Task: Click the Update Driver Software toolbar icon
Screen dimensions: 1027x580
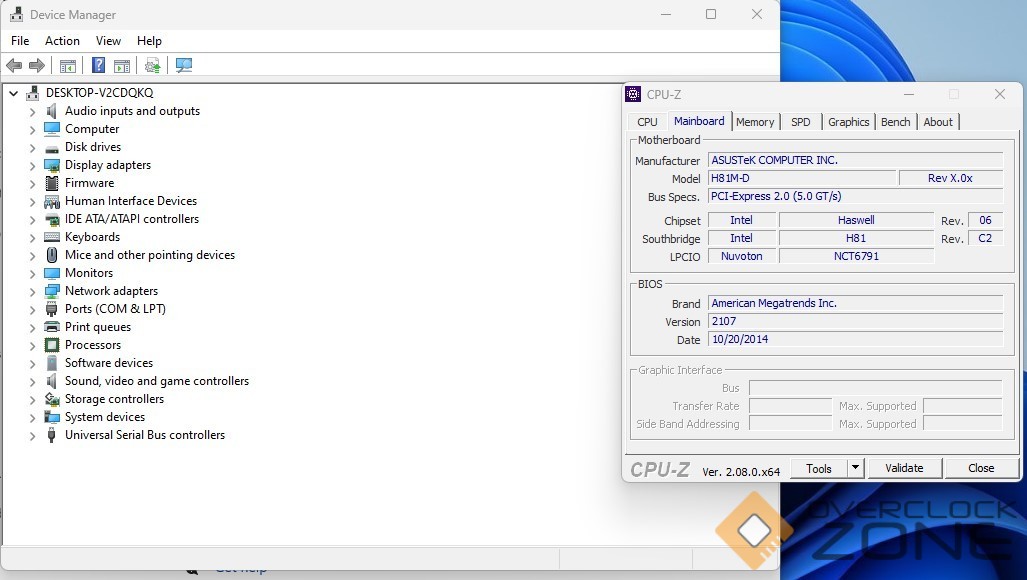Action: click(x=153, y=65)
